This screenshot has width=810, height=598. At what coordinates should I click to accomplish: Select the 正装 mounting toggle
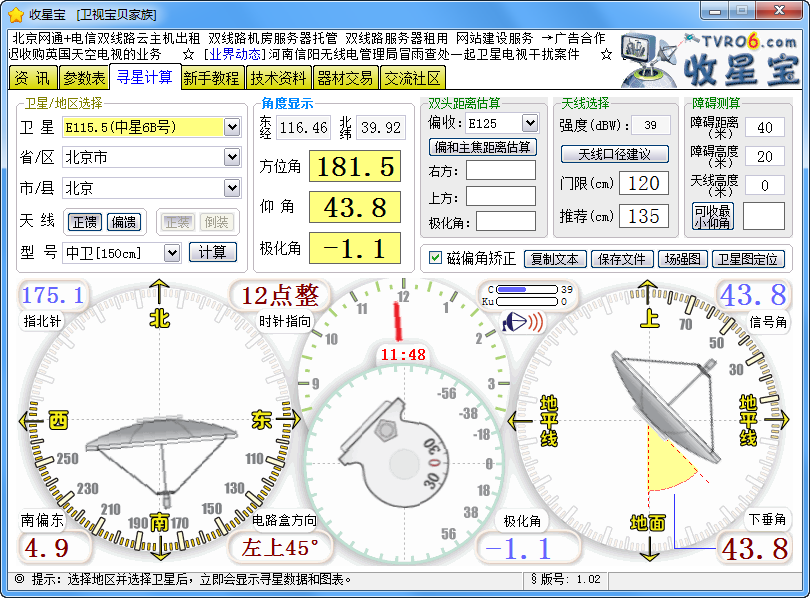tap(177, 223)
